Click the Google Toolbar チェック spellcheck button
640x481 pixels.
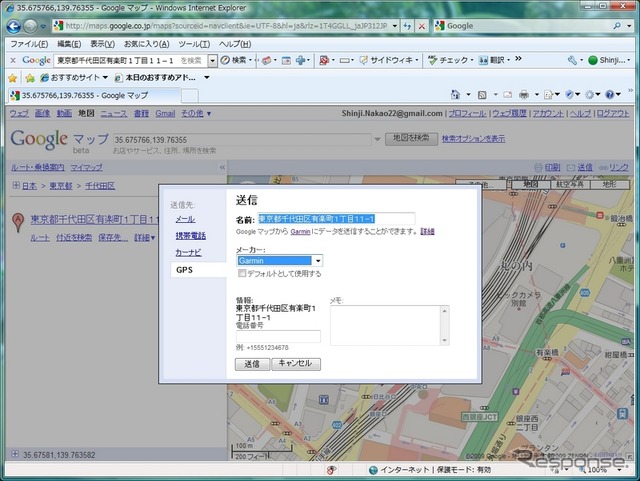450,60
